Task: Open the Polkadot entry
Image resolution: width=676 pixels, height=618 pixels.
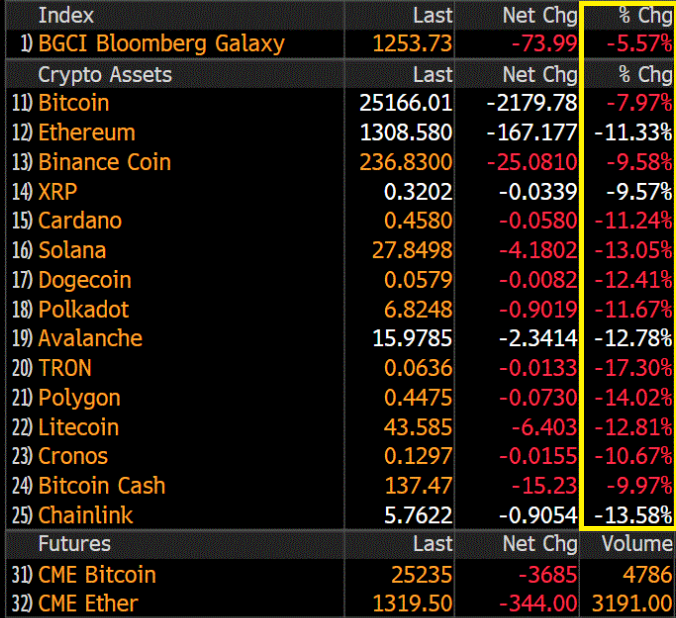Action: [x=84, y=310]
